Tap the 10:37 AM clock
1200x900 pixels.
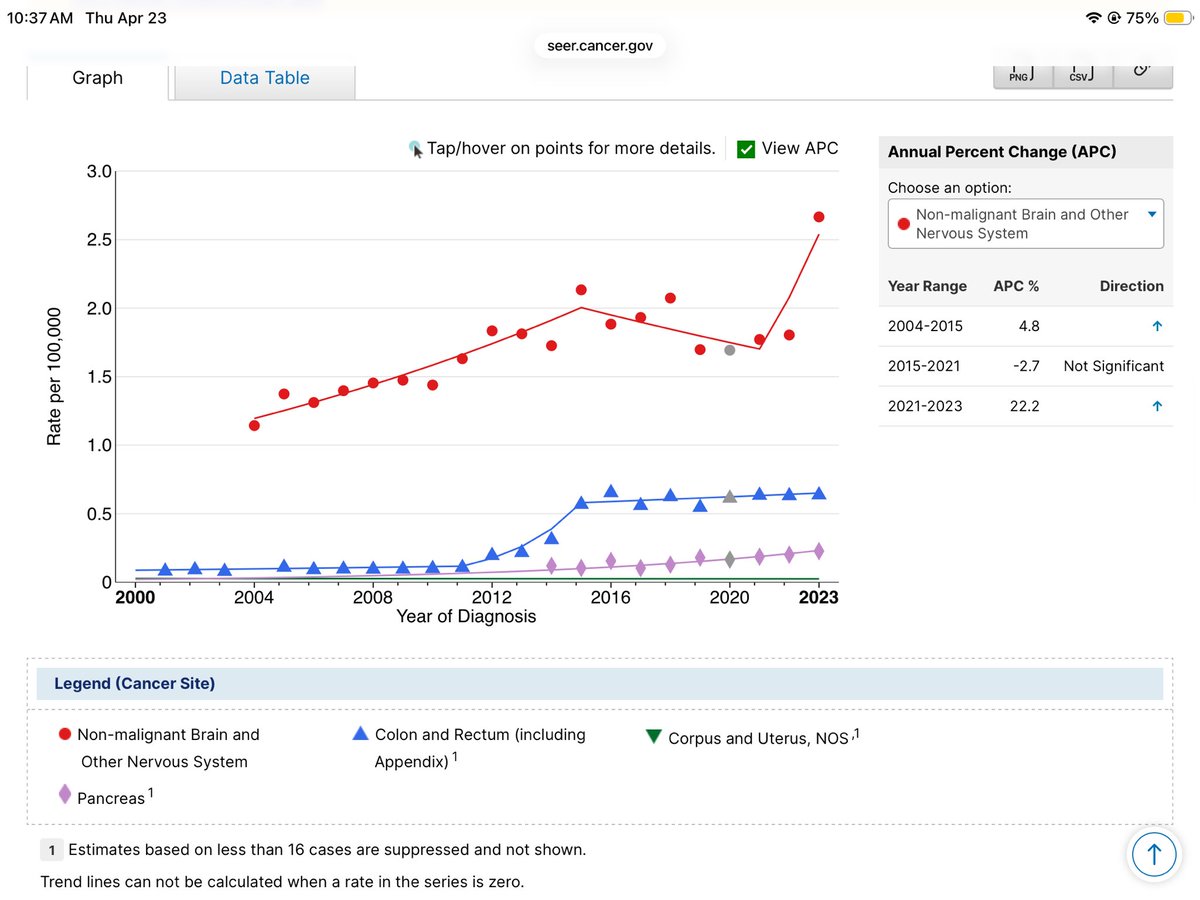tap(40, 18)
